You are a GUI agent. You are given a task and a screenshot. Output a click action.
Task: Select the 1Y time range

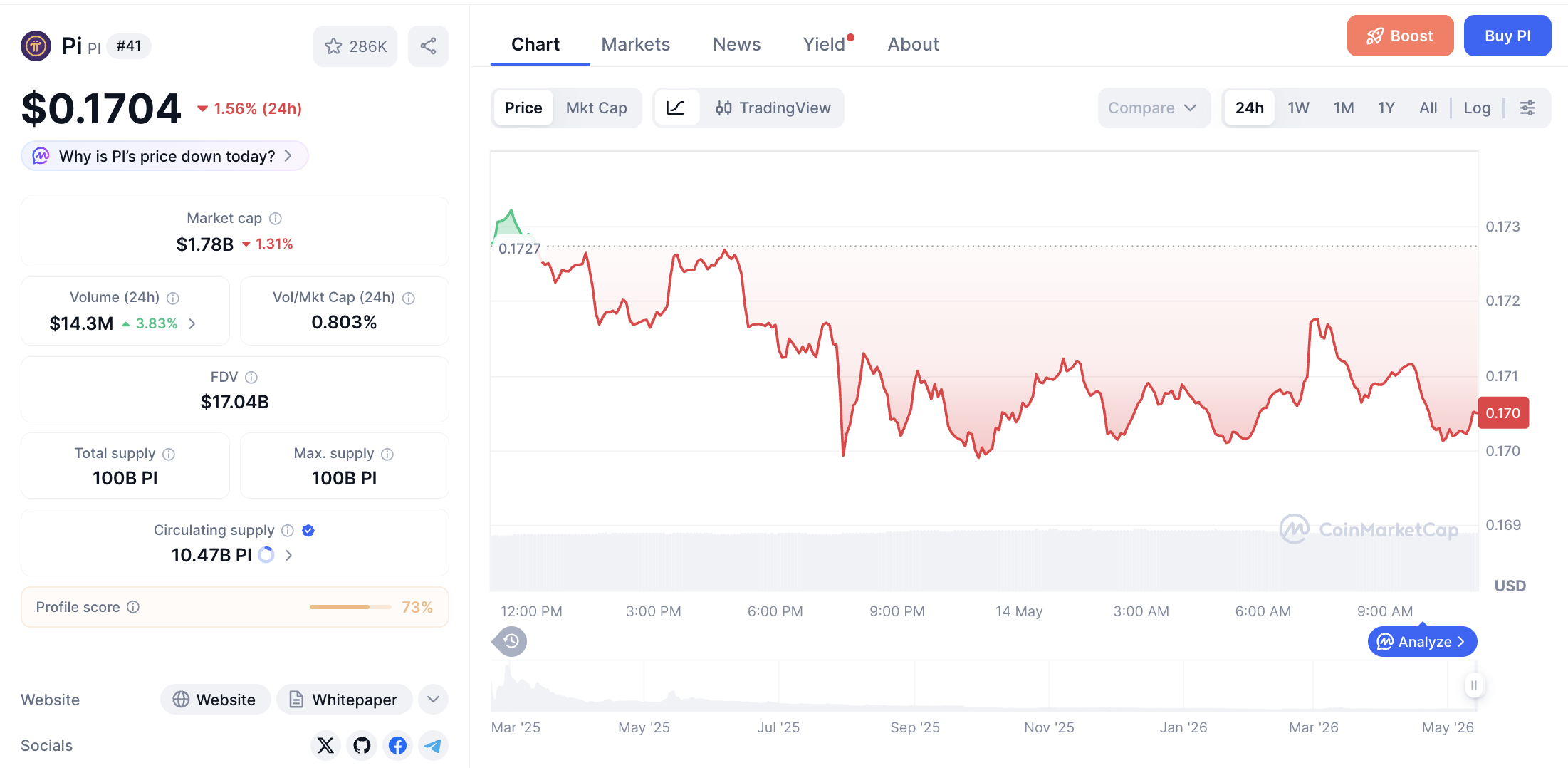1386,108
